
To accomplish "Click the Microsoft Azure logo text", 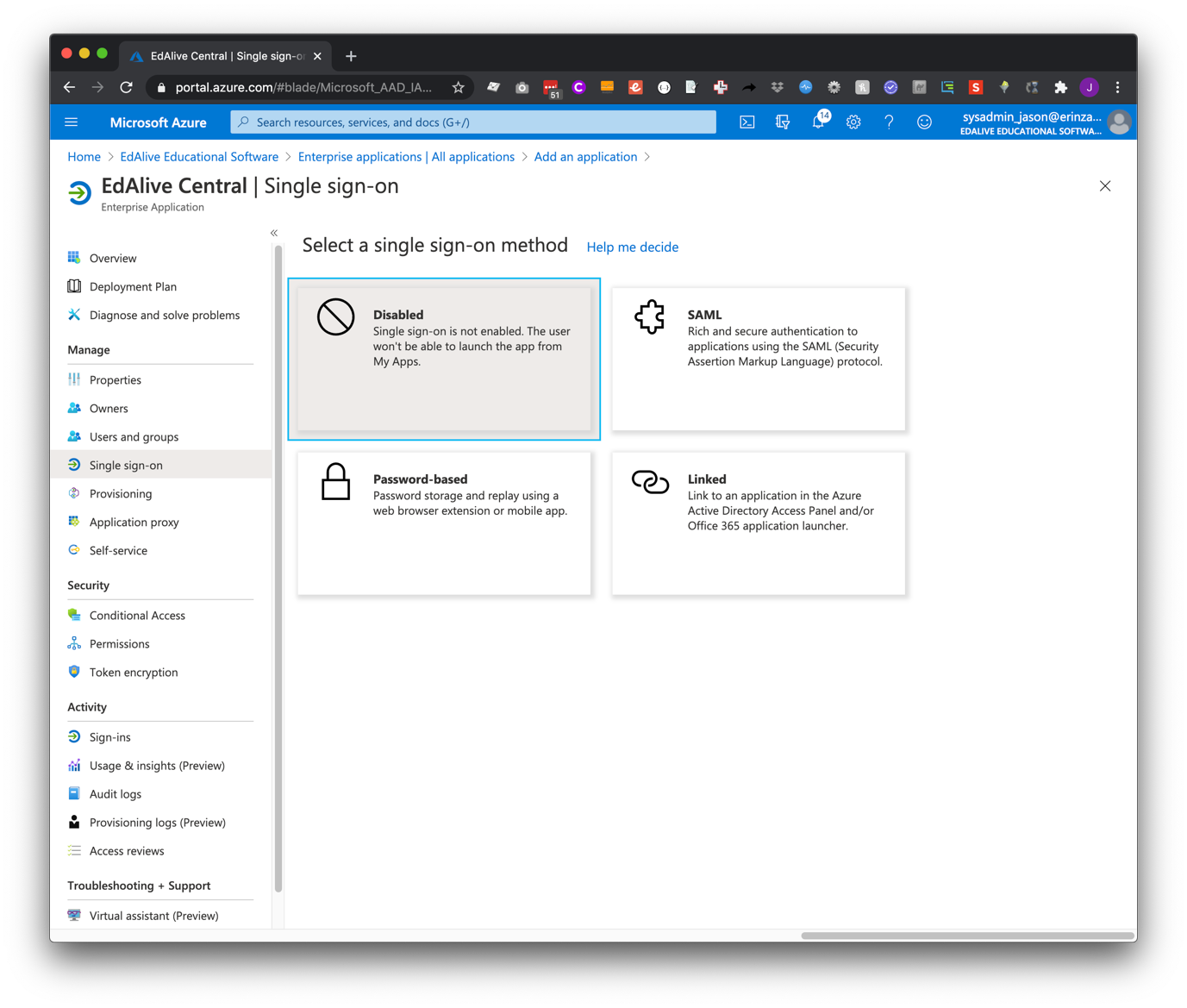I will tap(158, 122).
